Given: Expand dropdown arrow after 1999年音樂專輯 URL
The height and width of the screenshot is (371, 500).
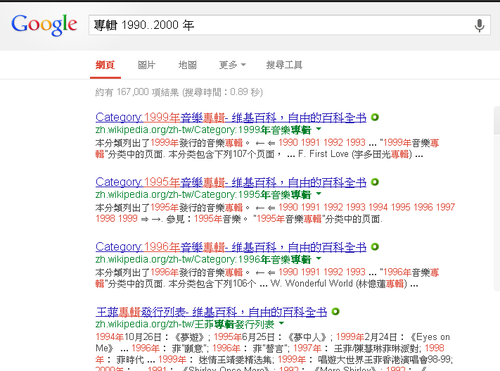Looking at the screenshot, I should click(319, 129).
